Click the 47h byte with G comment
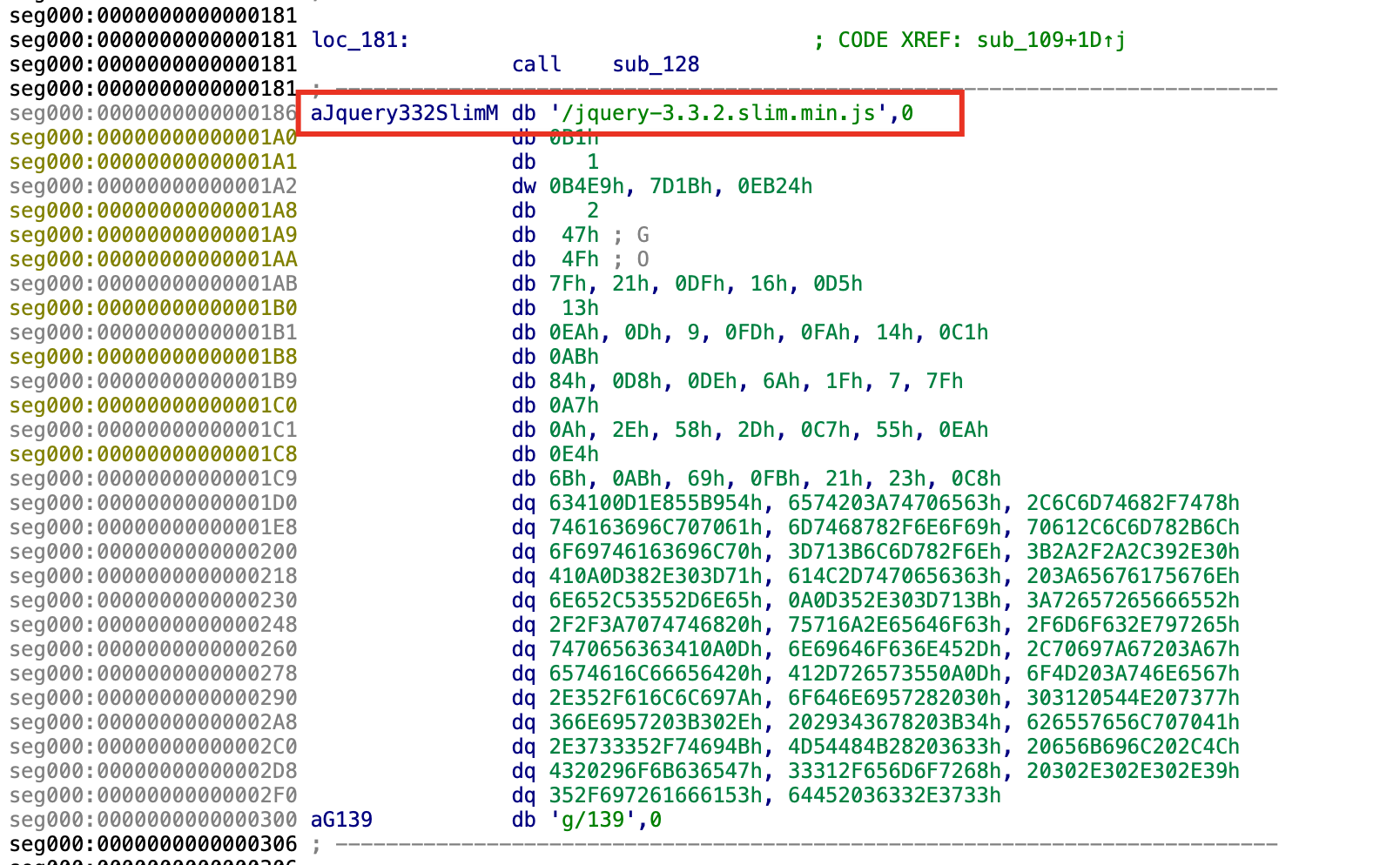This screenshot has width=1400, height=865. click(580, 235)
